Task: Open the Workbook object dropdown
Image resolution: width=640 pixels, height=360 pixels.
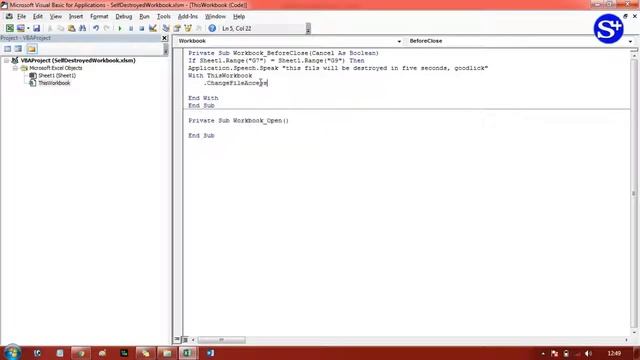Action: [399, 41]
